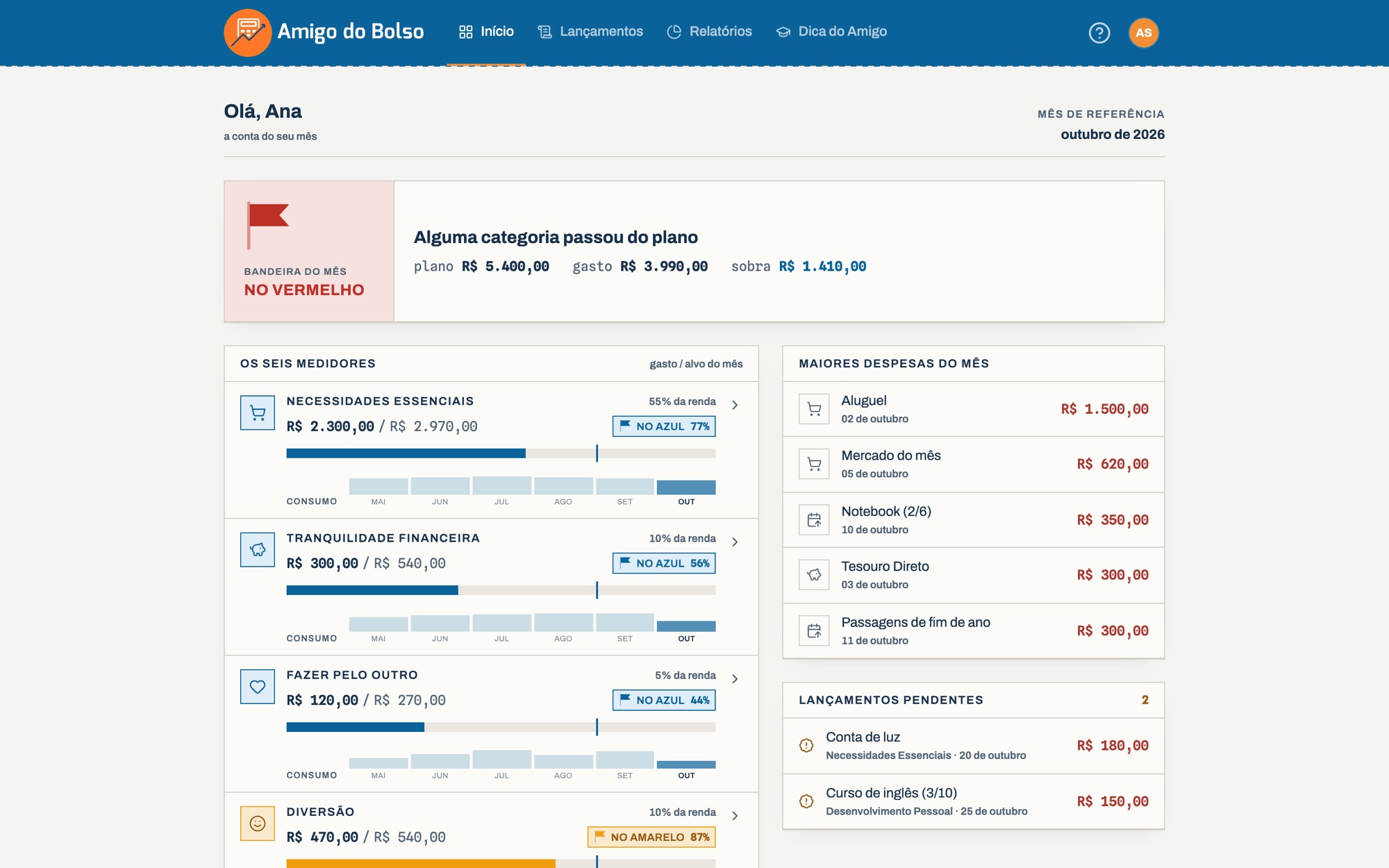The width and height of the screenshot is (1389, 868).
Task: Click the cart icon beside Aluguel
Action: [x=814, y=409]
